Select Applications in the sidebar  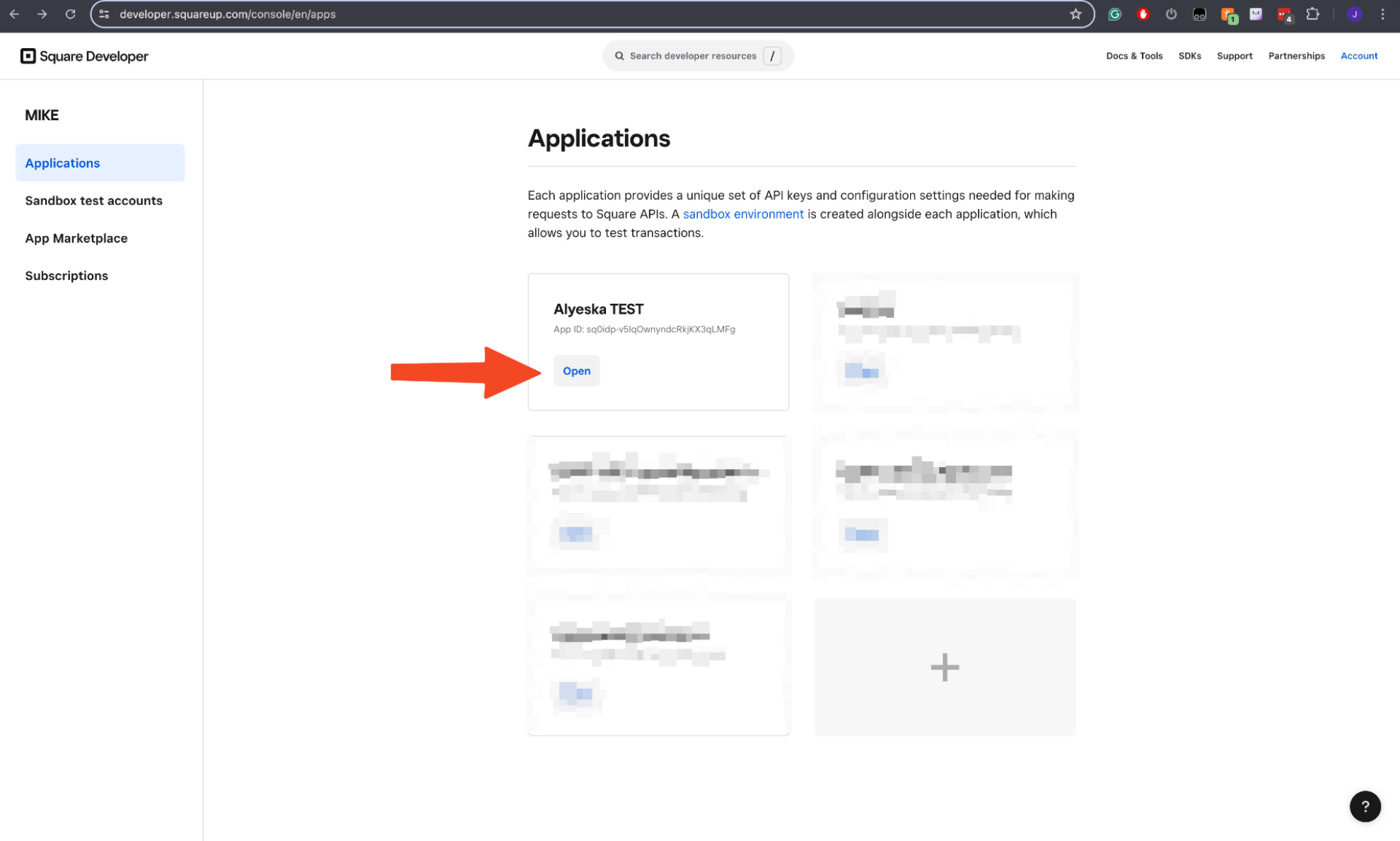100,163
